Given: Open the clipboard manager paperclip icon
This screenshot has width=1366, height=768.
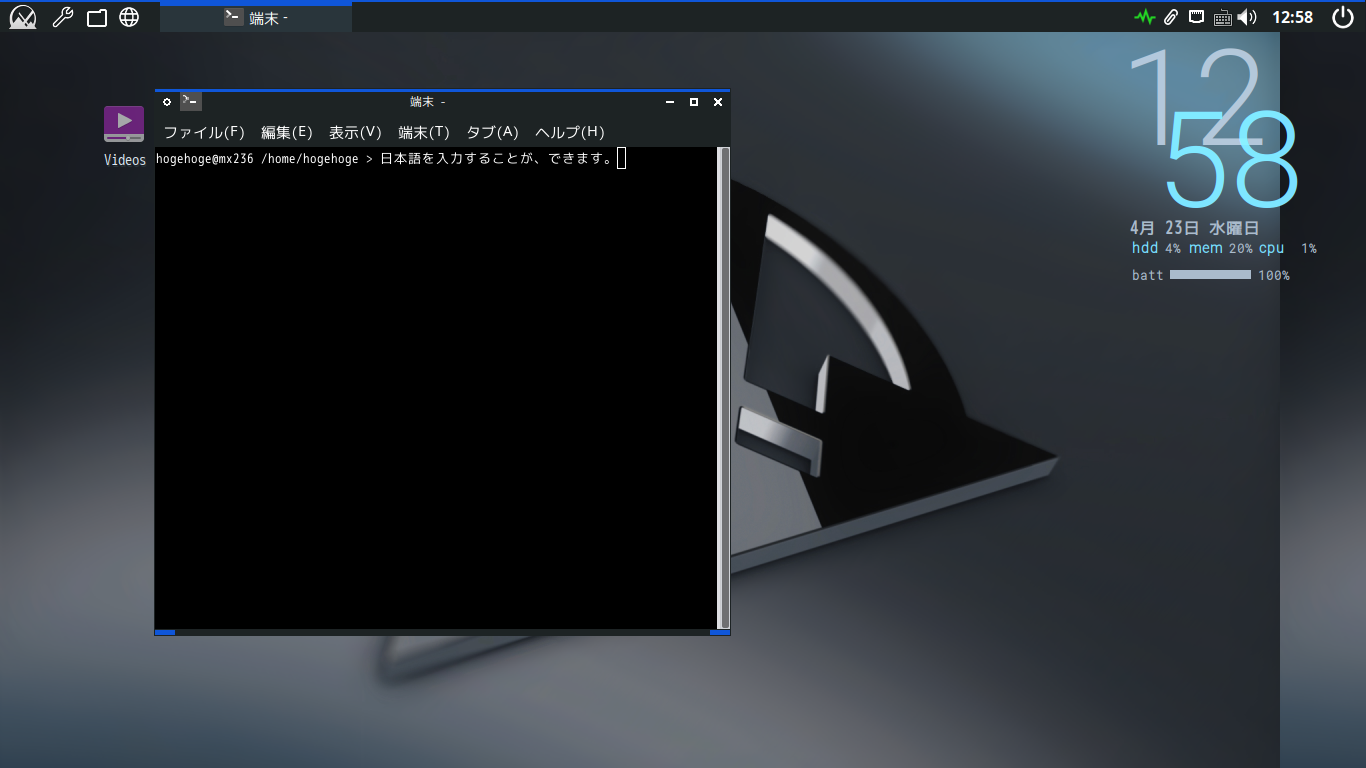Looking at the screenshot, I should pyautogui.click(x=1170, y=16).
